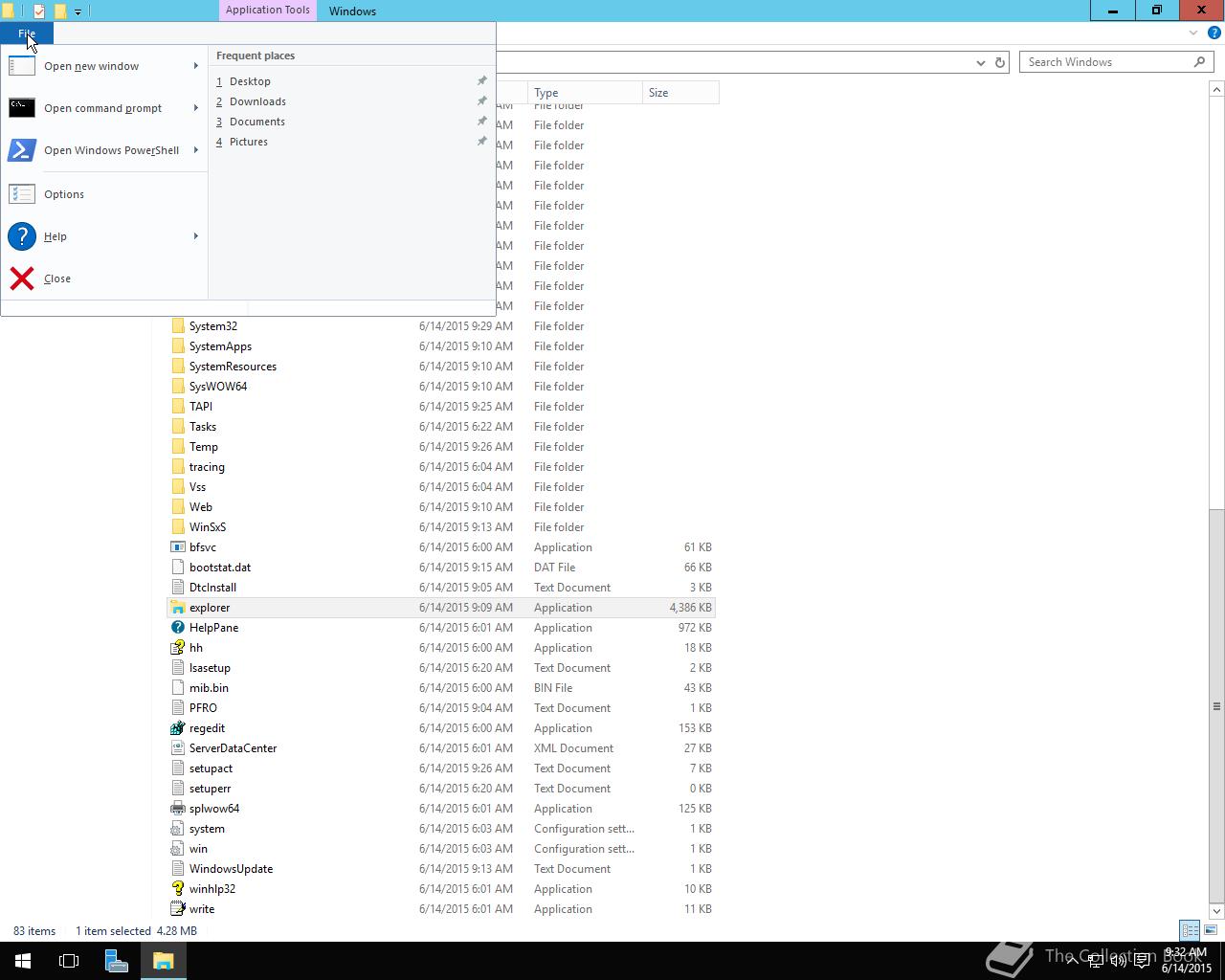Screen dimensions: 1225x980
Task: Select the hh help application icon
Action: click(178, 648)
